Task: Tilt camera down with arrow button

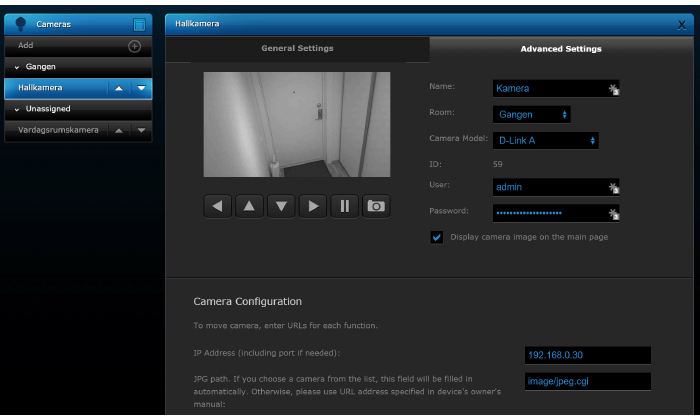Action: tap(282, 206)
